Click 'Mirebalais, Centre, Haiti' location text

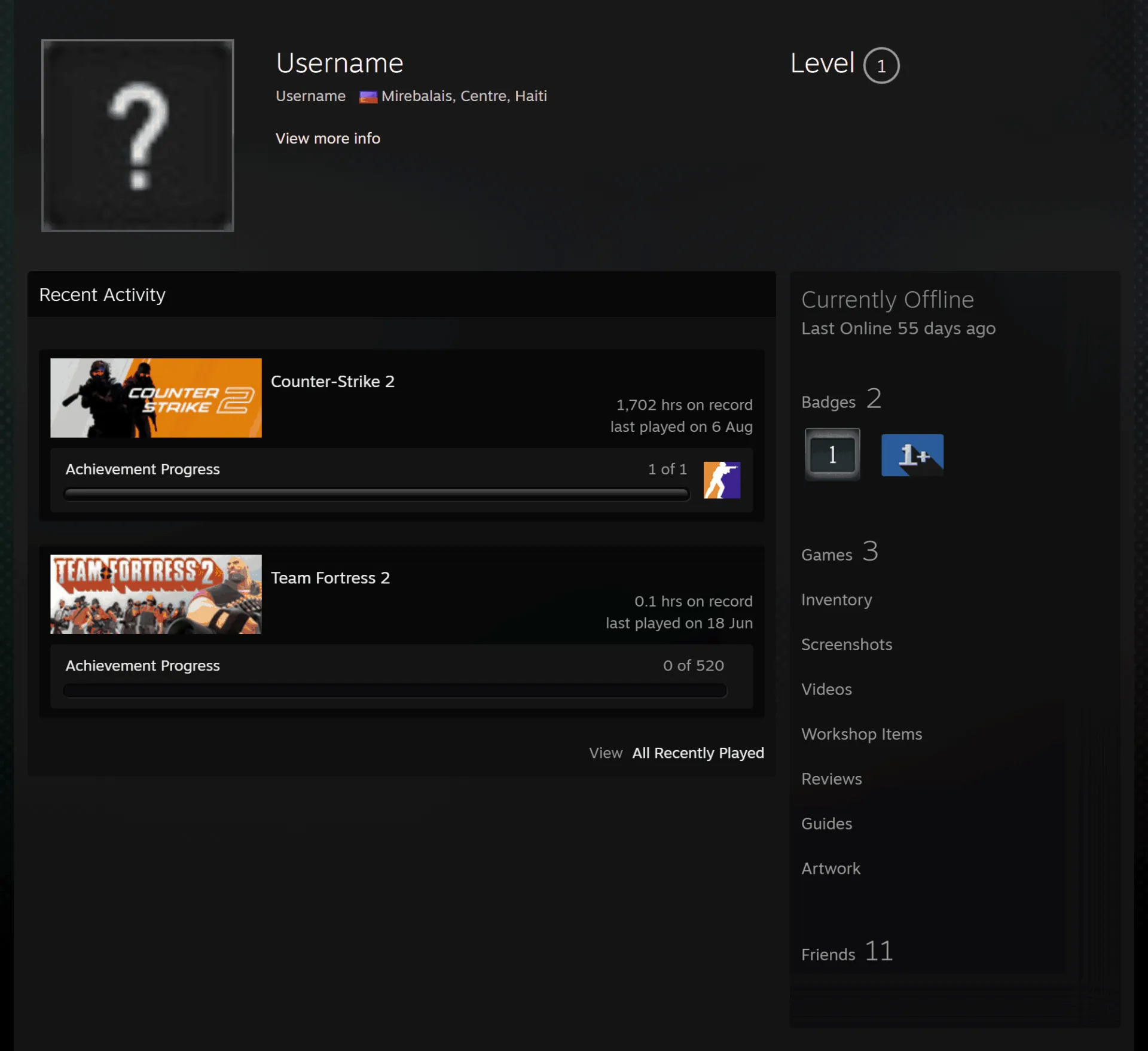pos(464,96)
